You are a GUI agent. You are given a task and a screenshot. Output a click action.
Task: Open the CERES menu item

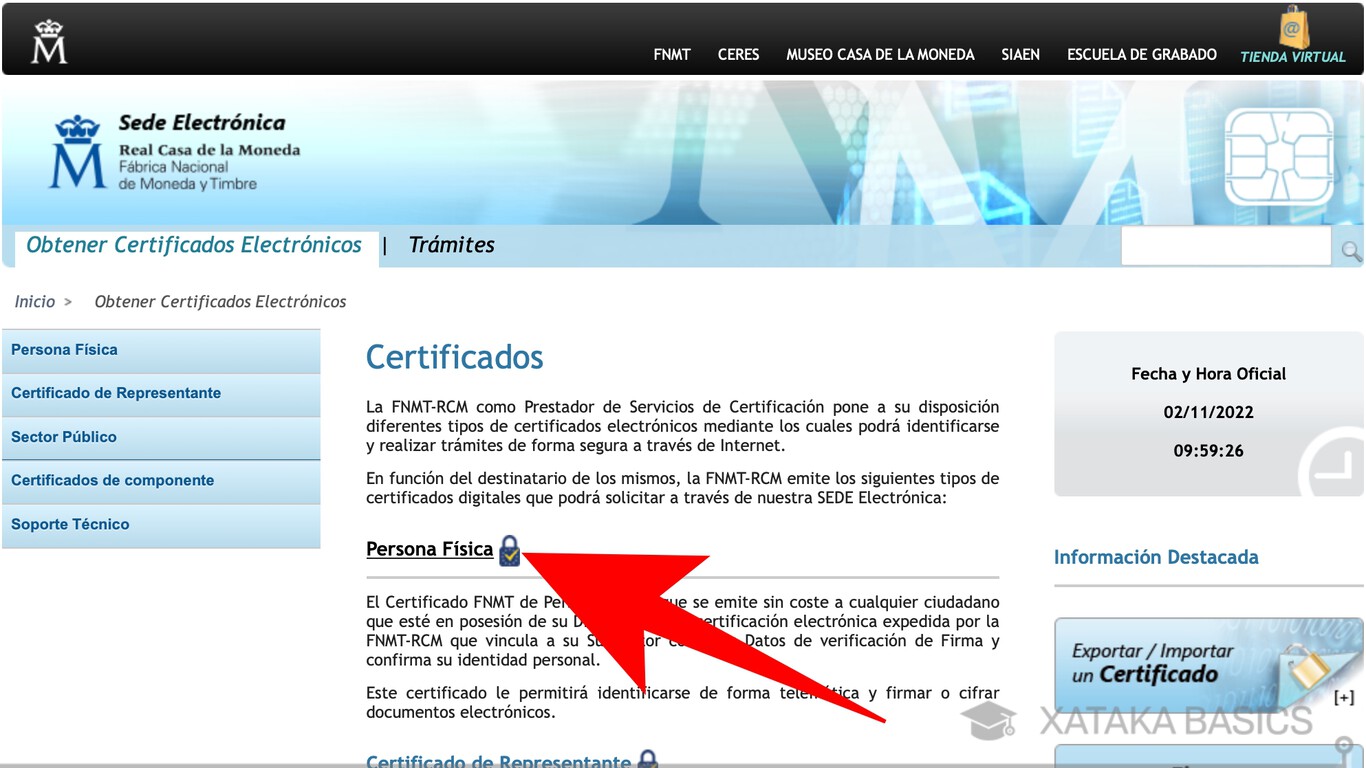tap(738, 55)
